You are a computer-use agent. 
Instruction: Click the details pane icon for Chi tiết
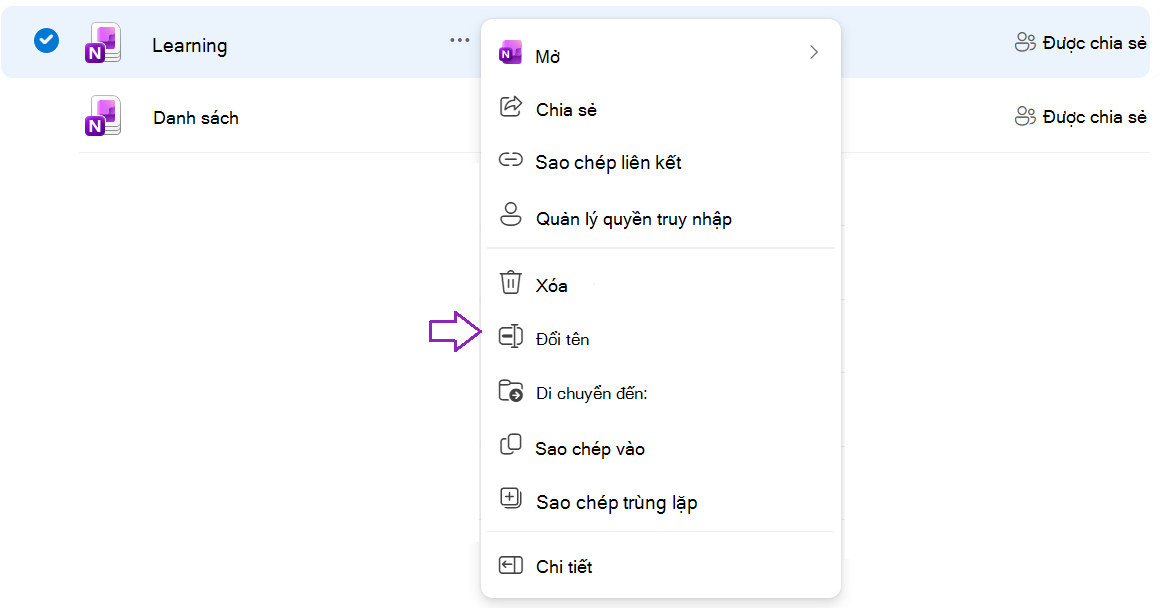click(510, 566)
